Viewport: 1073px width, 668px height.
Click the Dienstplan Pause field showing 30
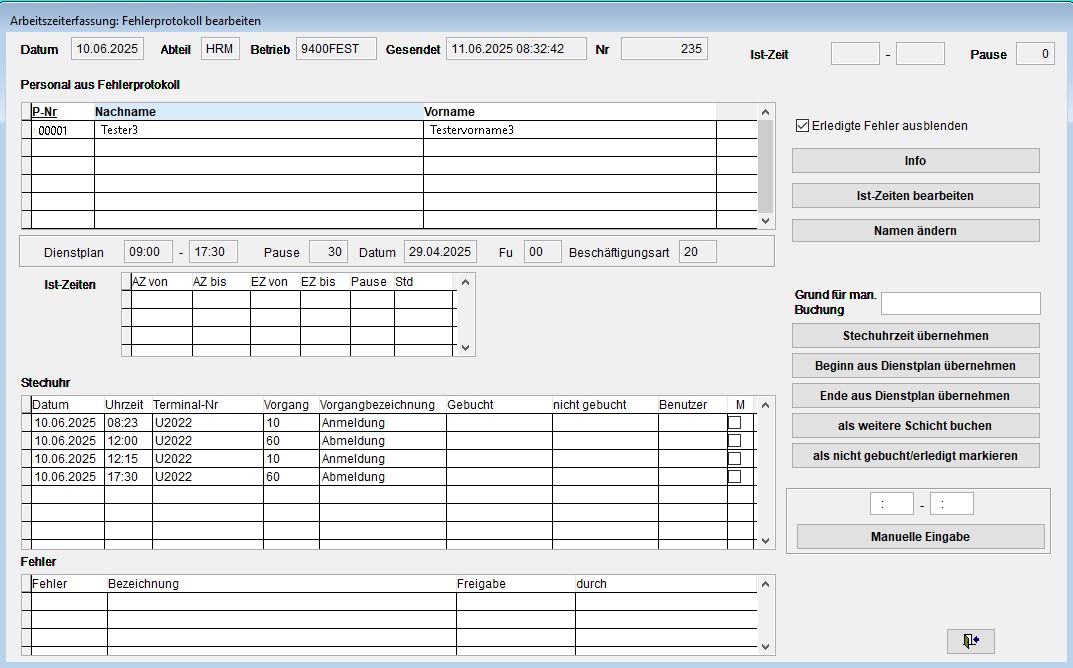(x=328, y=252)
